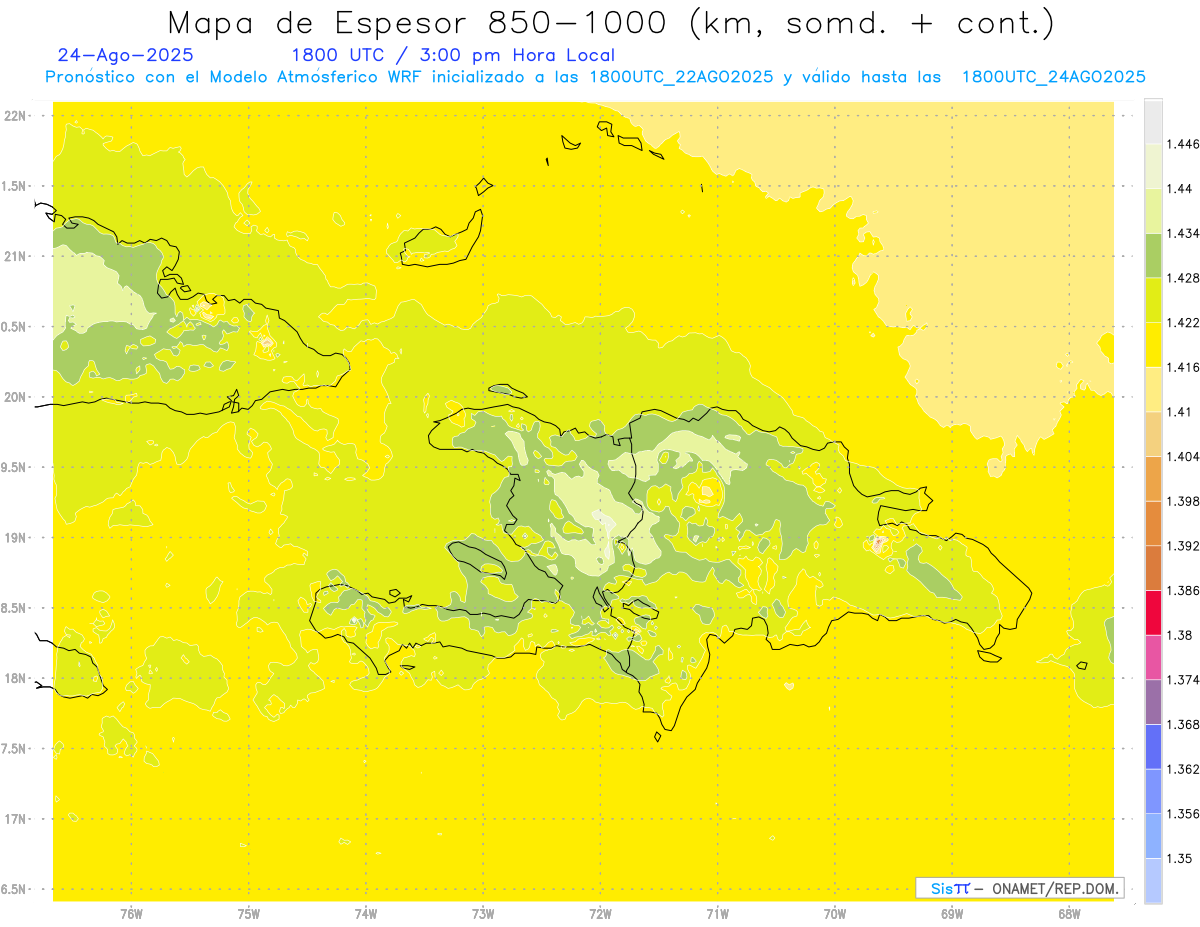
Task: Click the legend value '1.434'
Action: (x=1182, y=233)
